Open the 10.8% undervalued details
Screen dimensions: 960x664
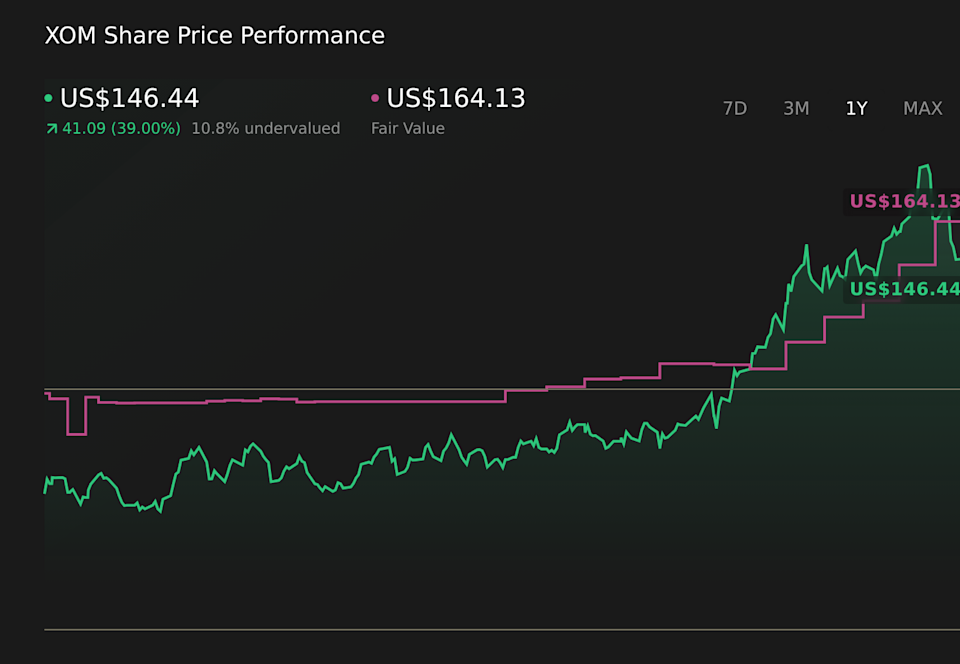tap(265, 128)
